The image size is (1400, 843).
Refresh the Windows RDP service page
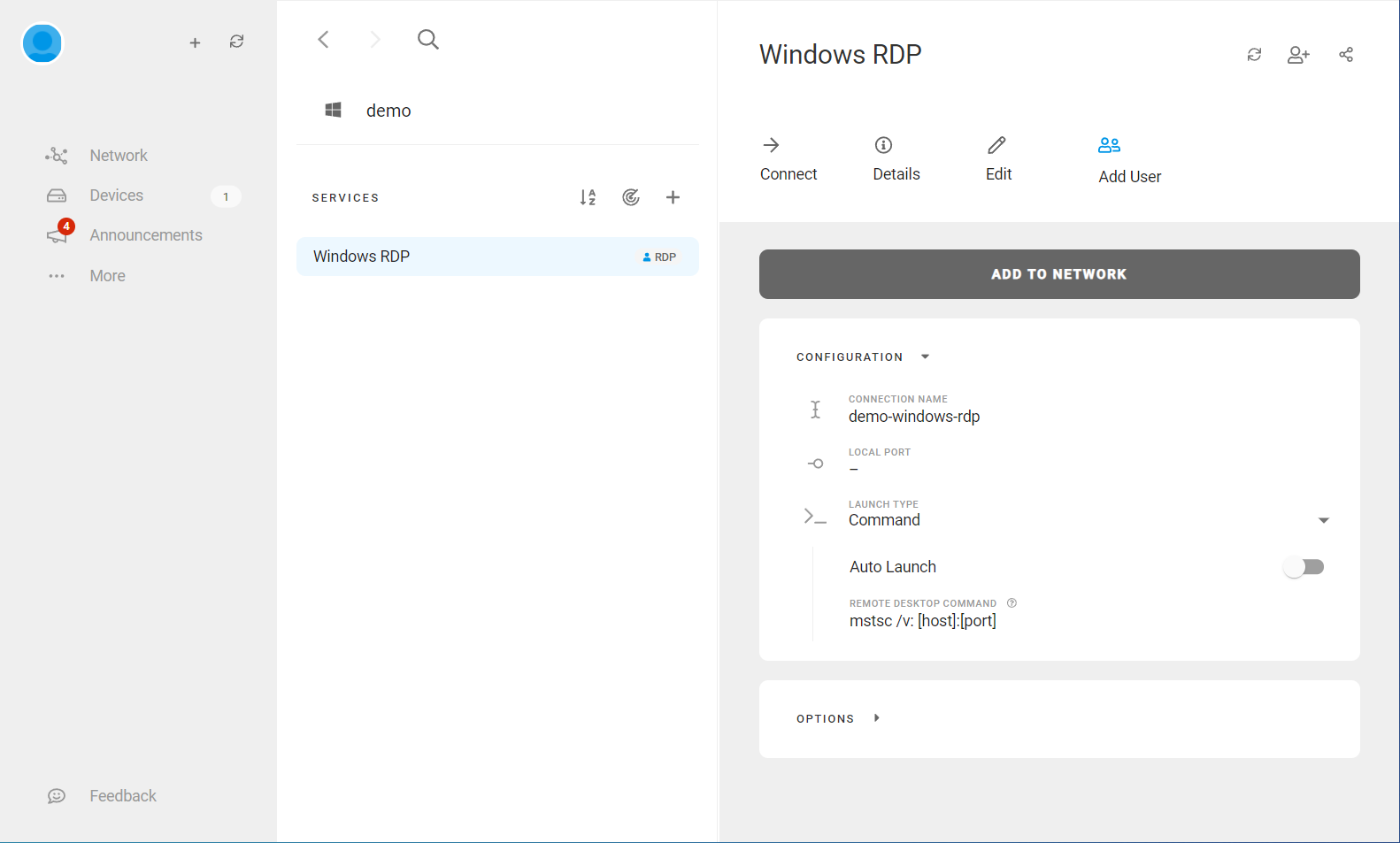point(1254,55)
